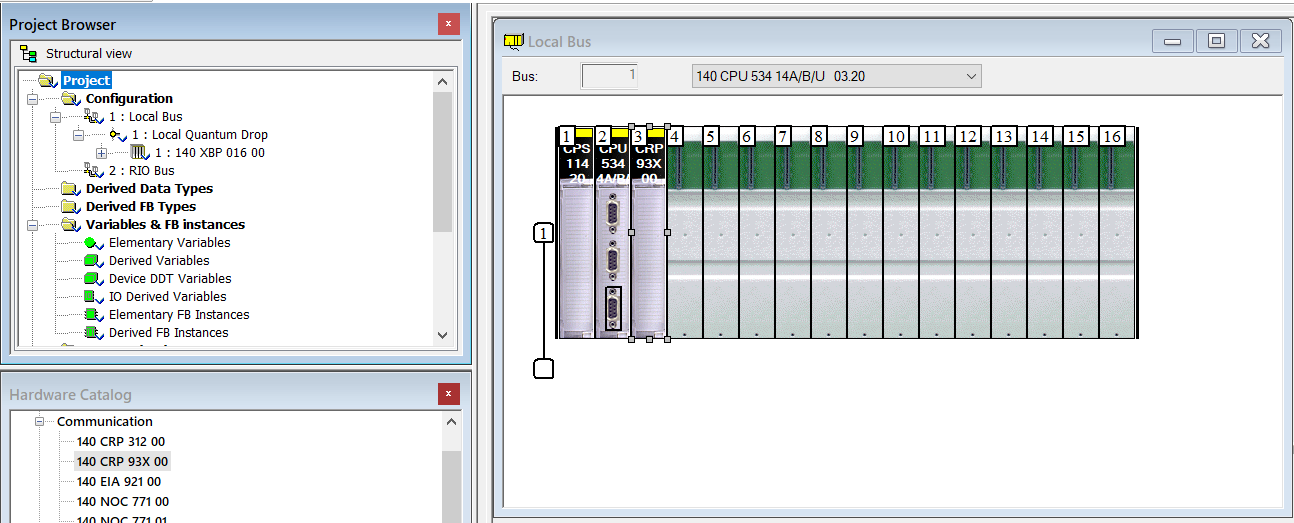
Task: Select 140 CRP 93X 00 in catalog
Action: (x=122, y=462)
